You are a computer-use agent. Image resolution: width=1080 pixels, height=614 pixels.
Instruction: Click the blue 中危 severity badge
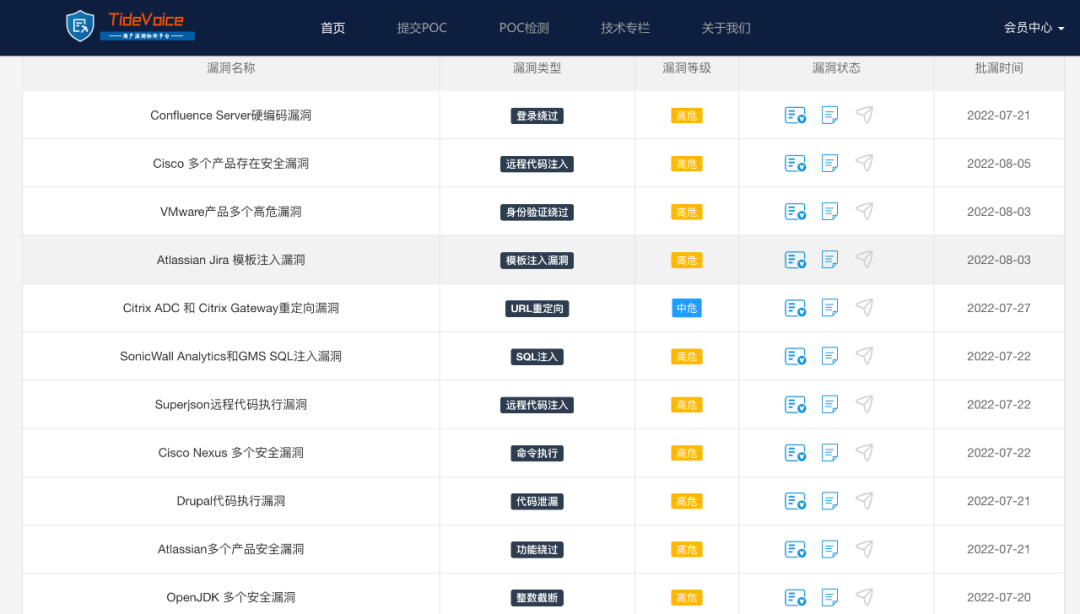[x=687, y=308]
